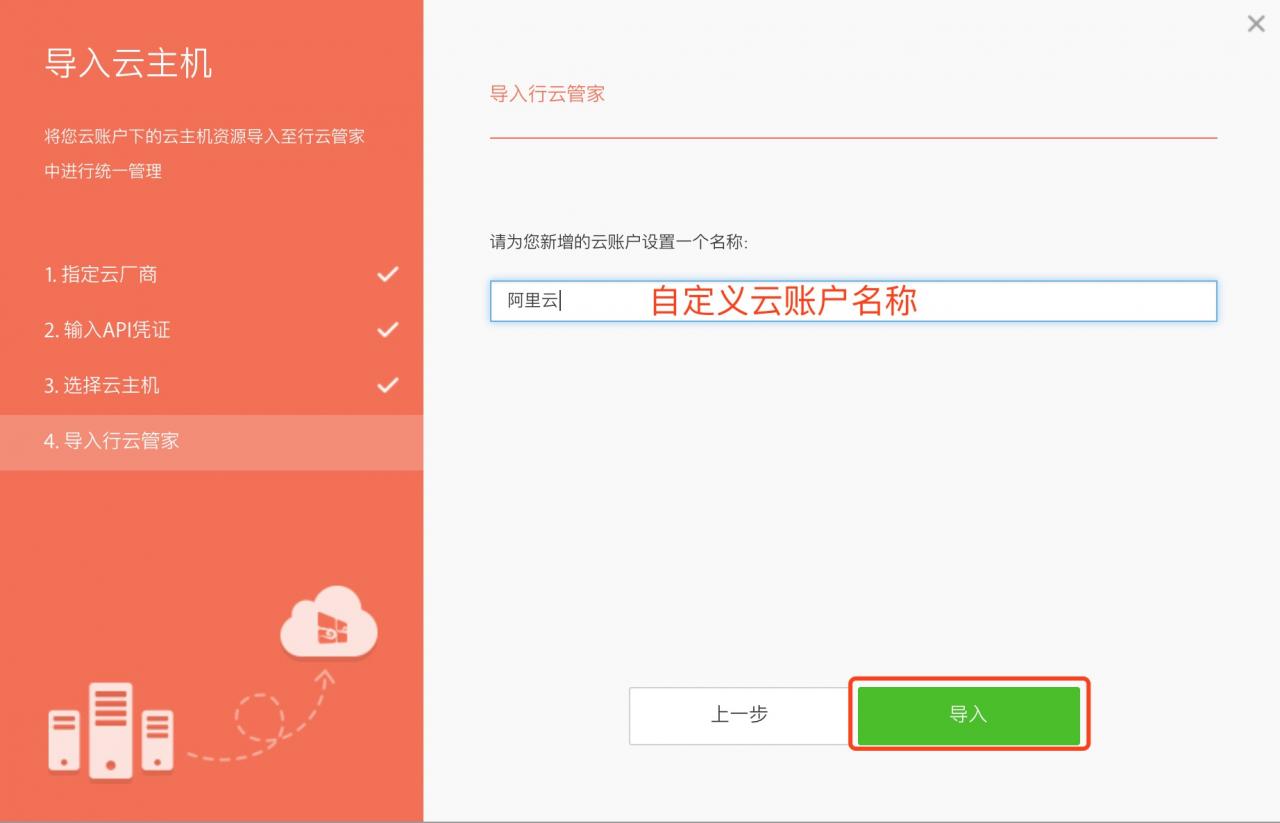Click the checkmark beside 指定云厂商
The width and height of the screenshot is (1280, 823).
click(387, 274)
